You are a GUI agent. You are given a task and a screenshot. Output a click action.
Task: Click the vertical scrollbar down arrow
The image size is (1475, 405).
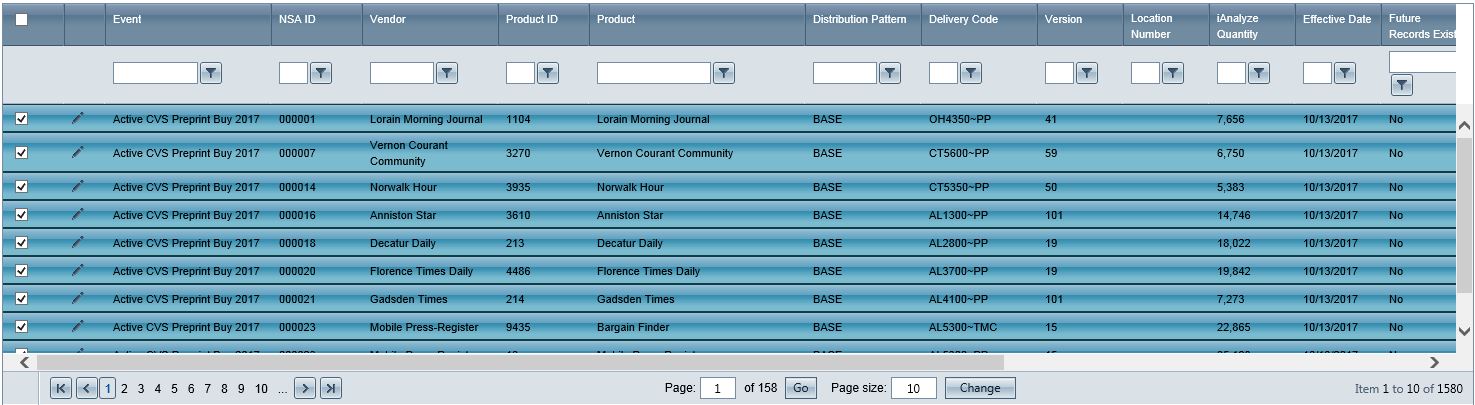pos(1465,331)
